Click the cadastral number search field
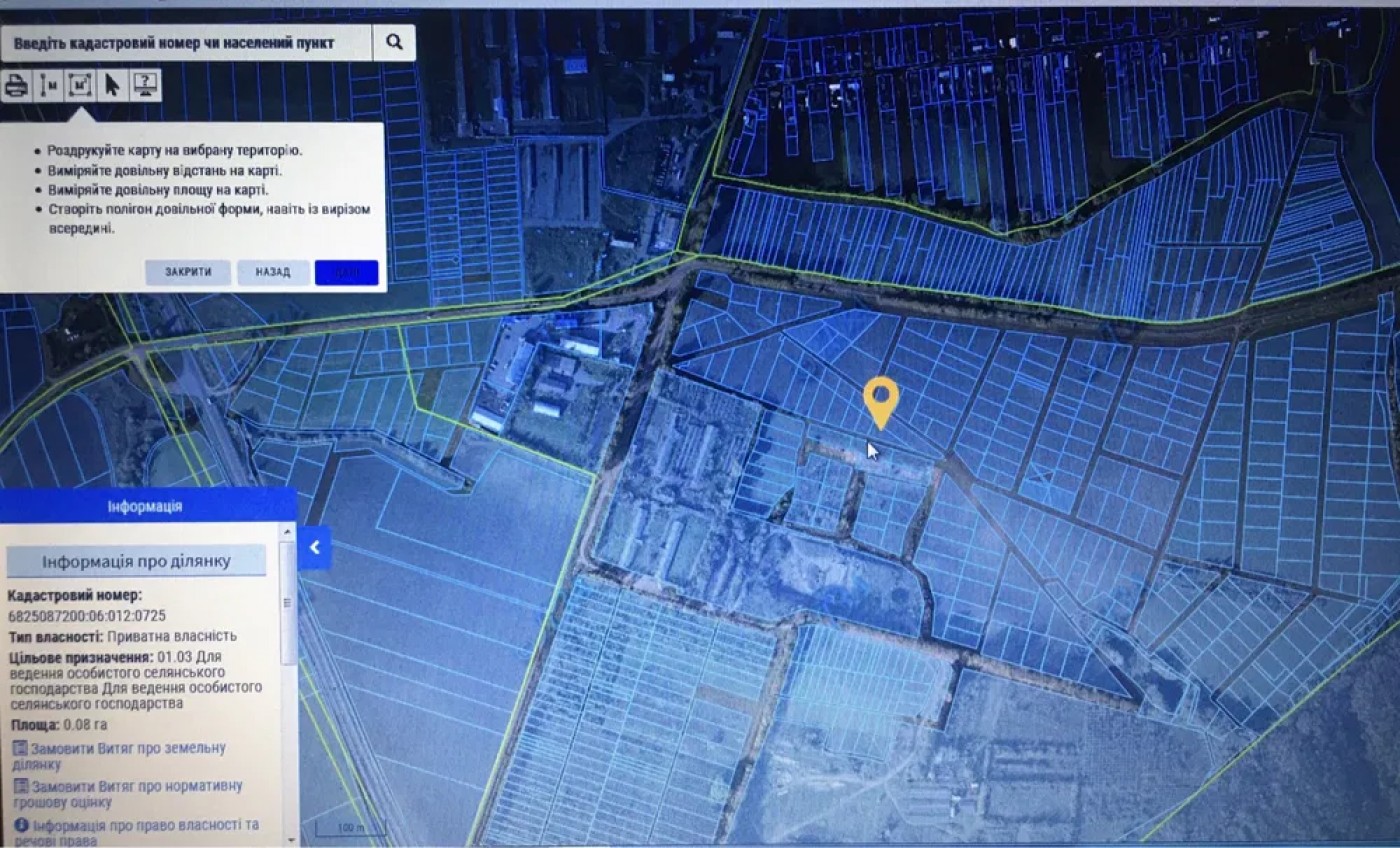 click(186, 43)
